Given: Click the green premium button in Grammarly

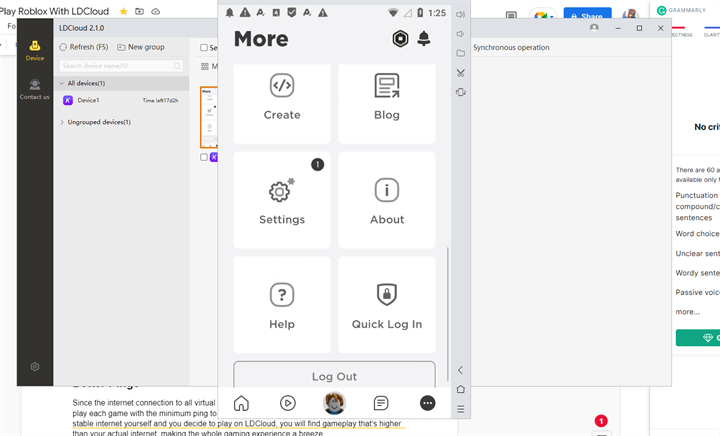Looking at the screenshot, I should 698,337.
